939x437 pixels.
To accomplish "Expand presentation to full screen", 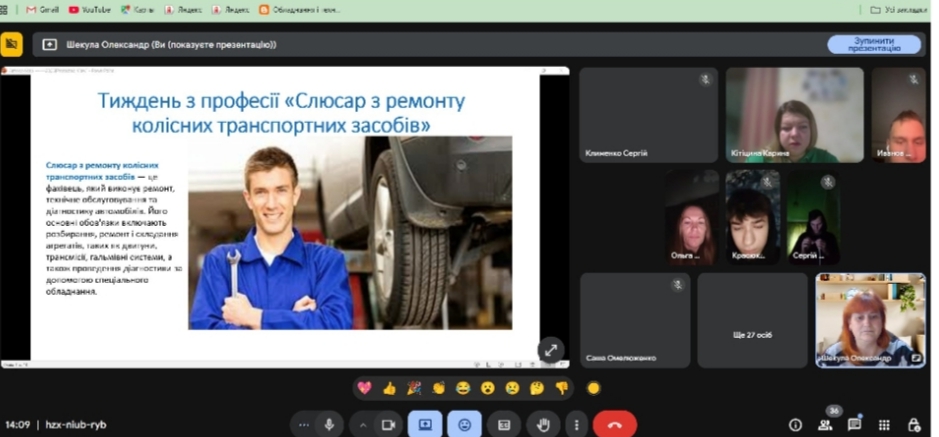I will point(550,349).
